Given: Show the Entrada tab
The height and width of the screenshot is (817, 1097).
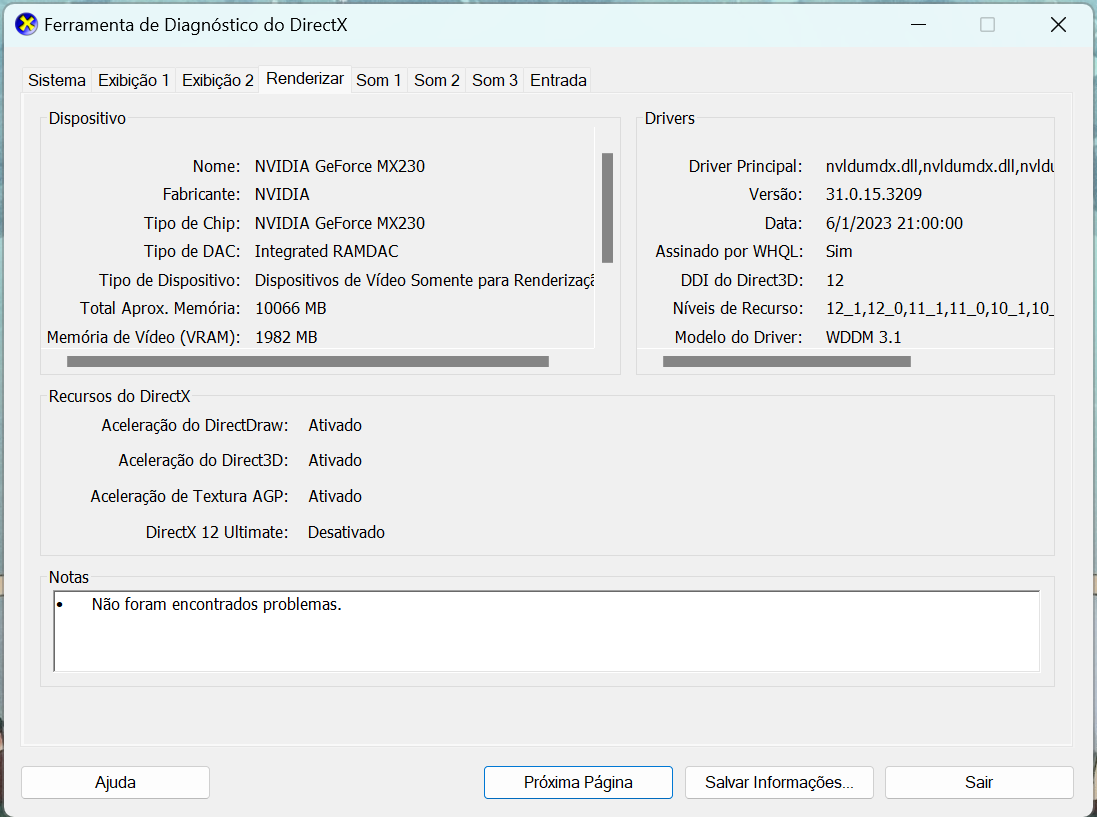Looking at the screenshot, I should coord(558,80).
